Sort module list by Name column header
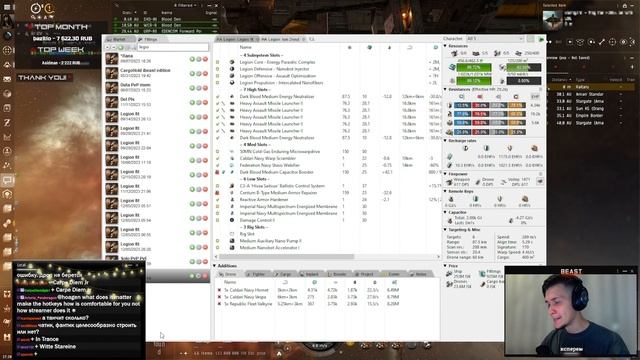This screenshot has height=360, width=640. click(x=246, y=48)
